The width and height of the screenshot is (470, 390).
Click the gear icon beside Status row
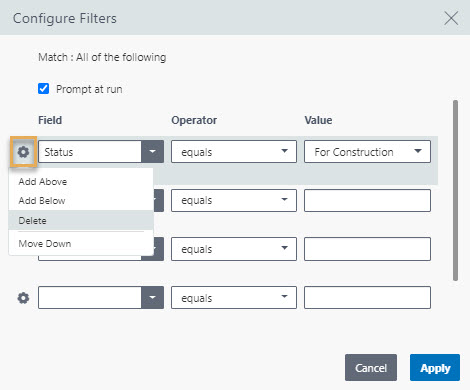(23, 152)
